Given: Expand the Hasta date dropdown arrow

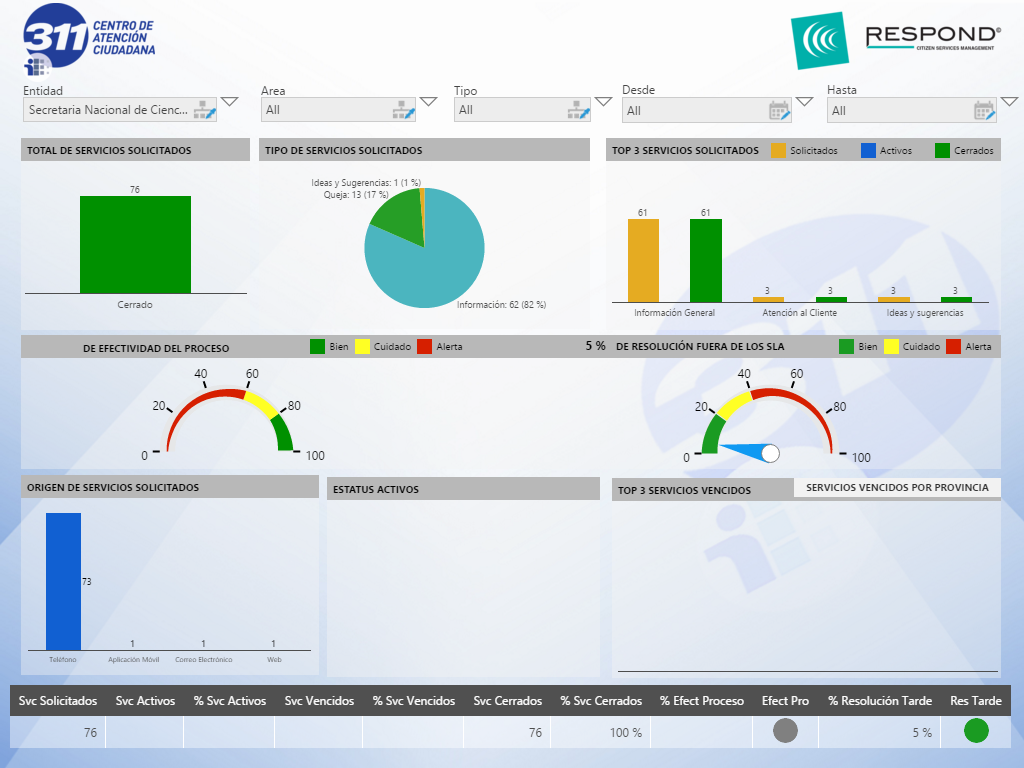Looking at the screenshot, I should pyautogui.click(x=1010, y=102).
